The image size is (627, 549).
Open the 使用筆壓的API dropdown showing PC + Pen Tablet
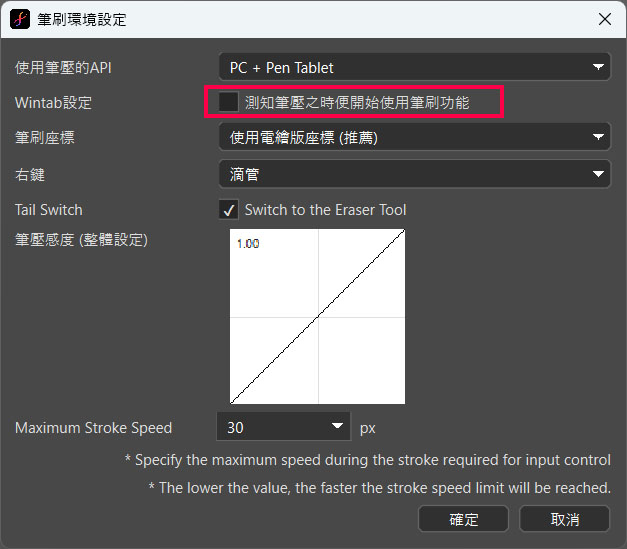pos(413,68)
